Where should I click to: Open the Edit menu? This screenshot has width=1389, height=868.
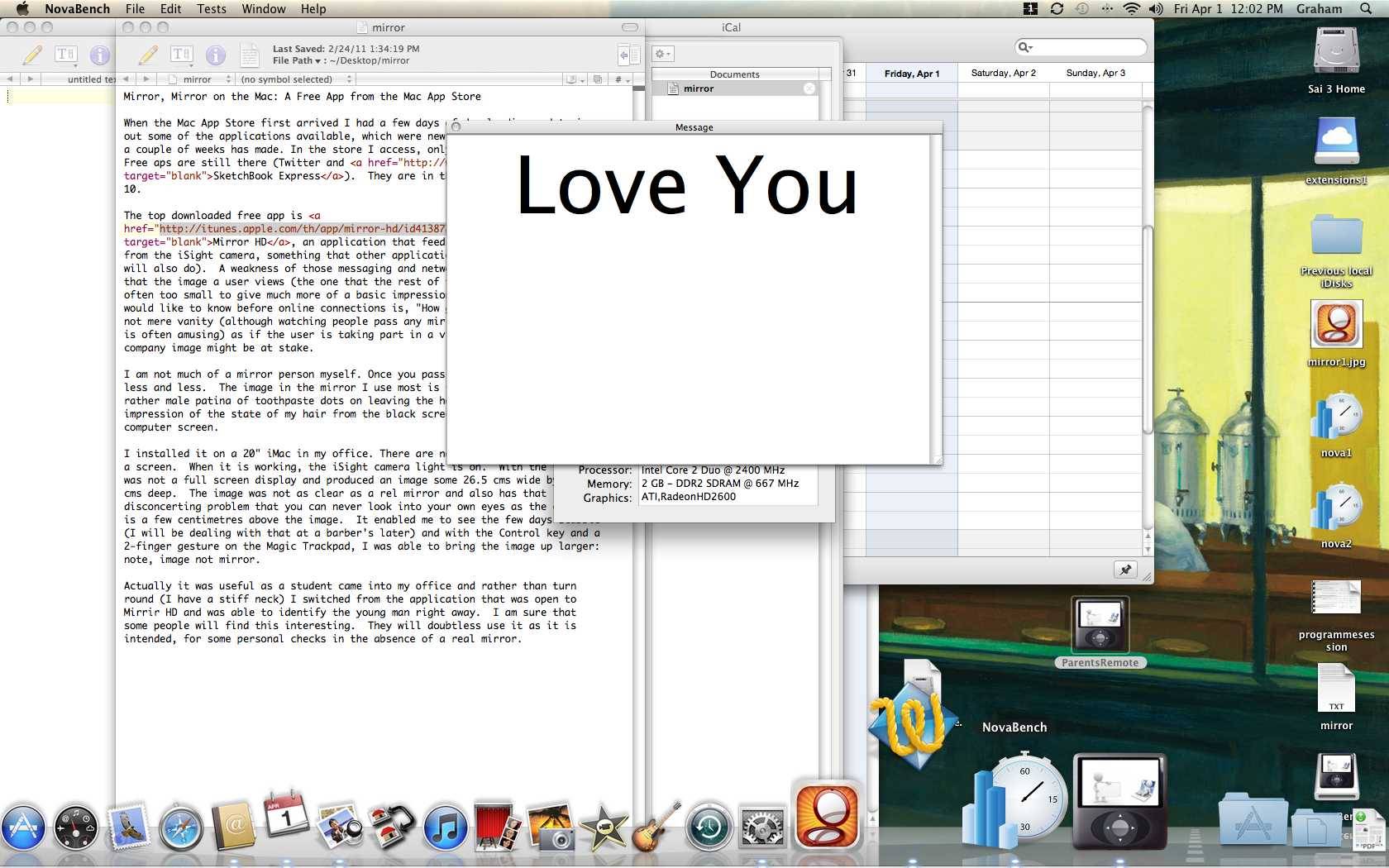point(171,8)
